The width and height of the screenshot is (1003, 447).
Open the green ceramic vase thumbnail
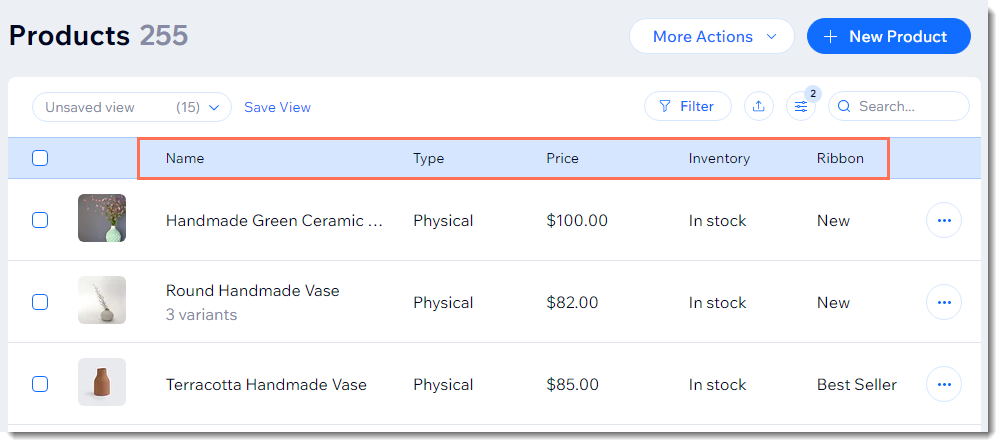(x=102, y=218)
